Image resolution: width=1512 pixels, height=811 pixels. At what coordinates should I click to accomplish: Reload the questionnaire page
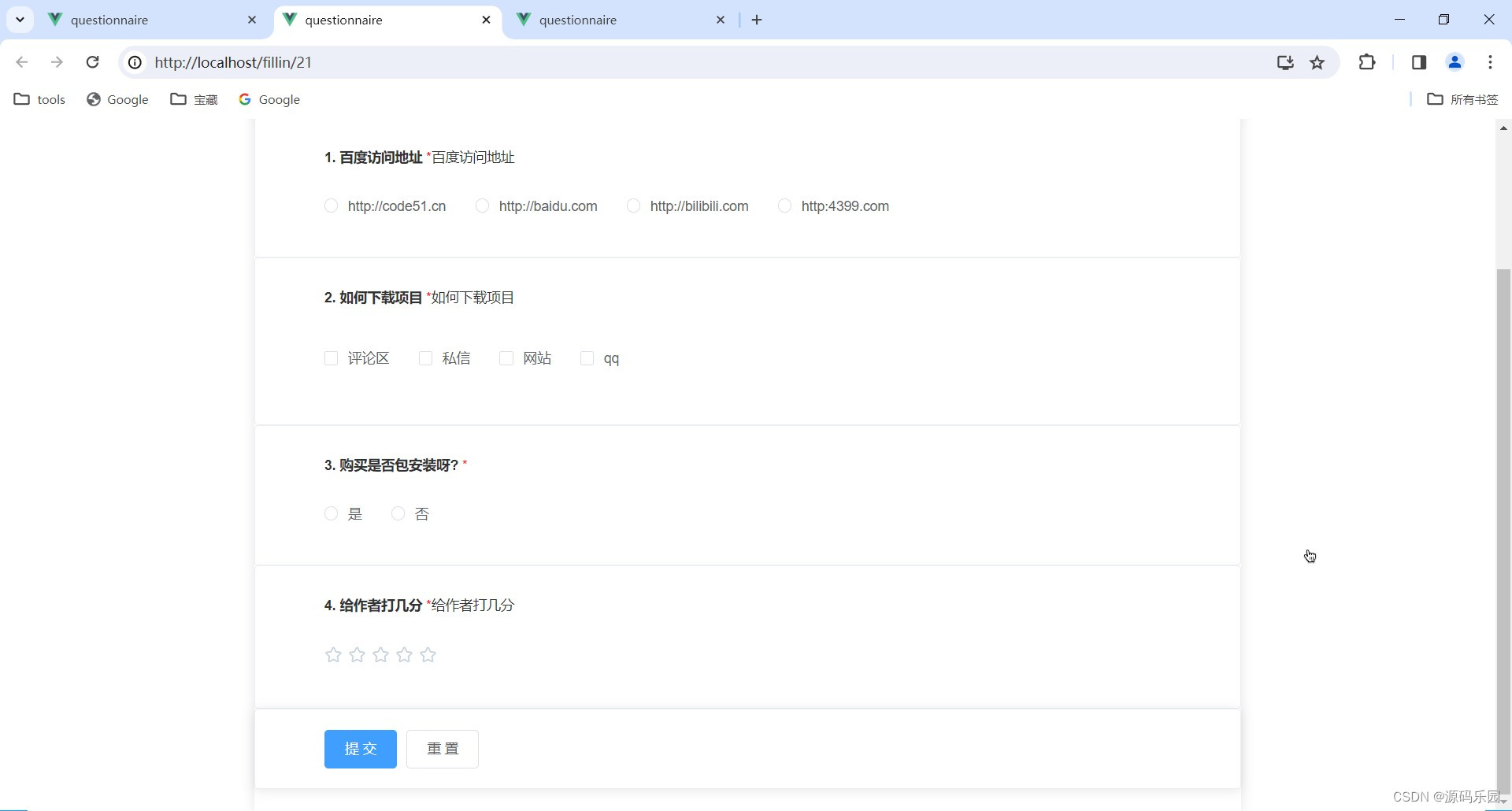92,62
